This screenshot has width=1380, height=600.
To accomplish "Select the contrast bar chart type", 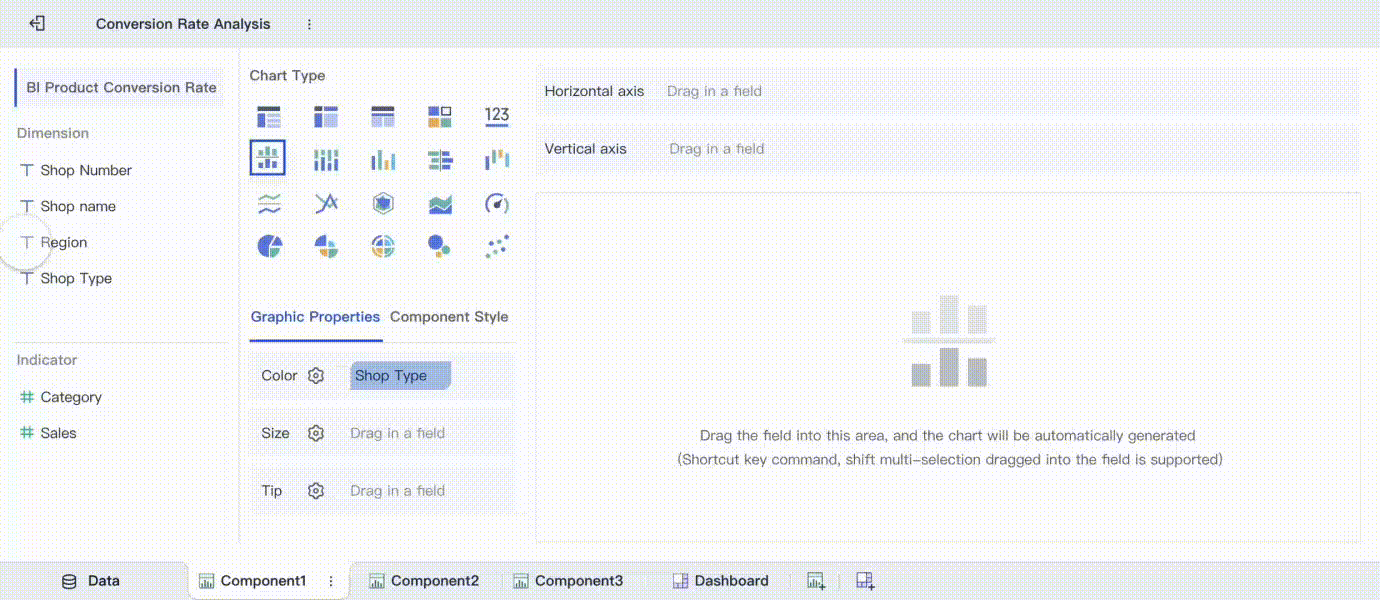I will [440, 160].
